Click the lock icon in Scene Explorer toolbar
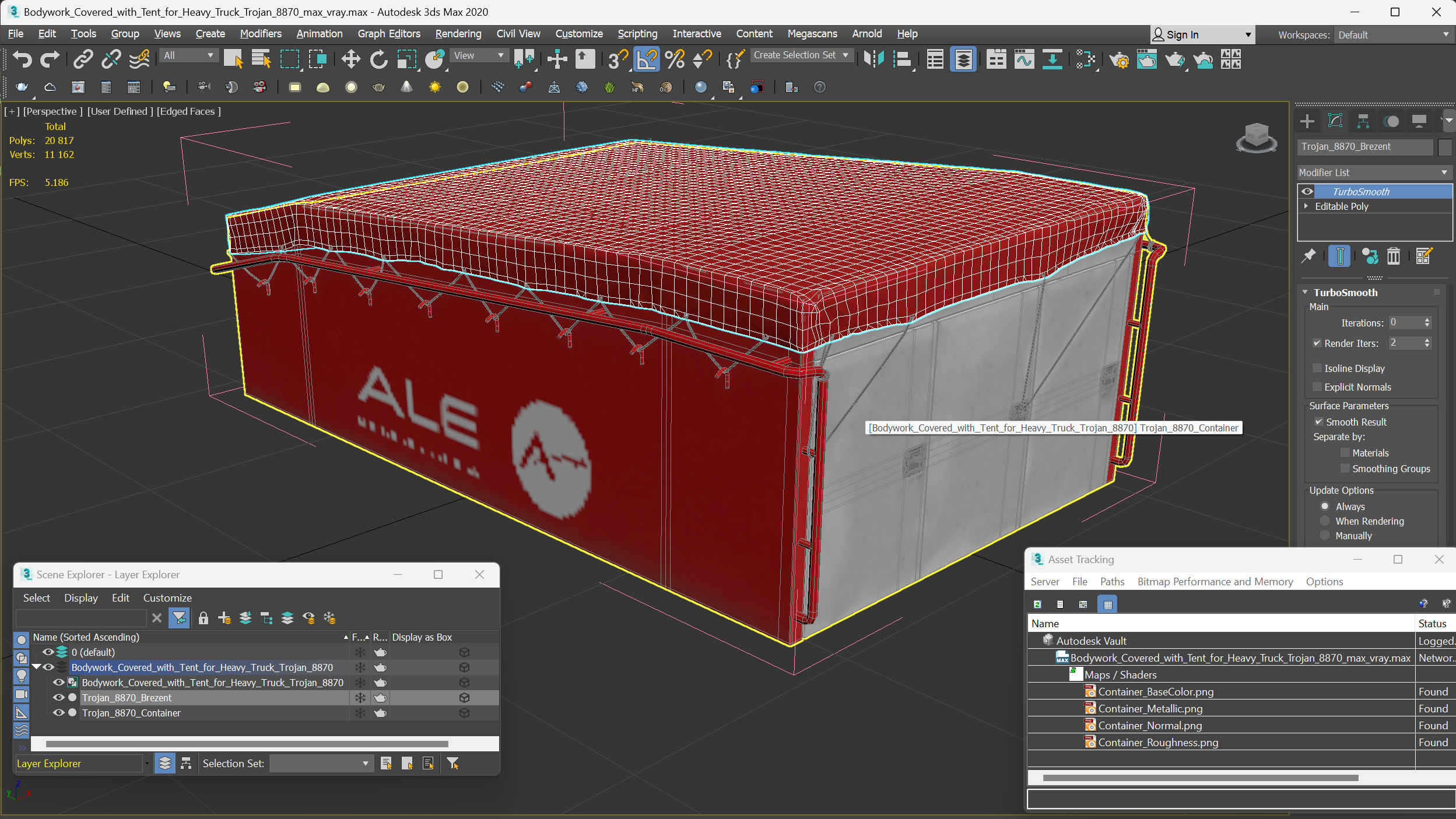Screen dimensions: 1456x819 (203, 618)
